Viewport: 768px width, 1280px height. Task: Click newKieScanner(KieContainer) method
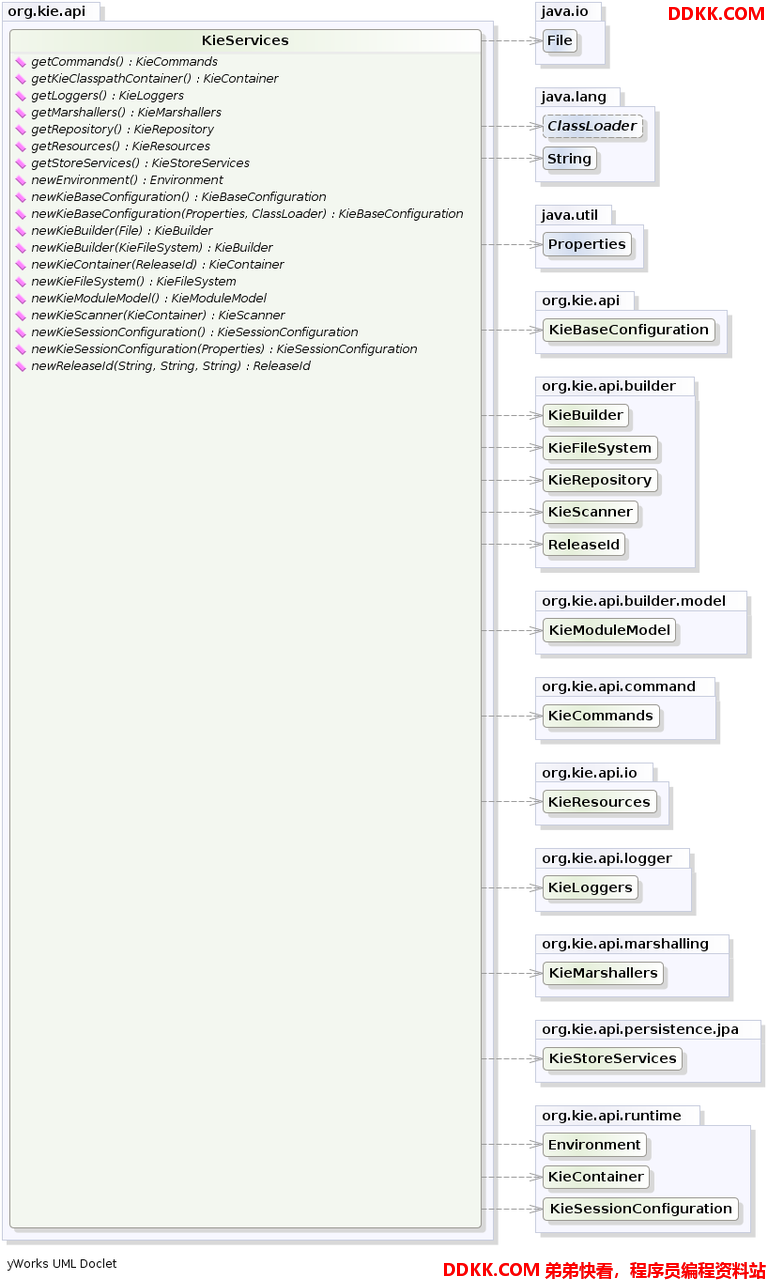coord(158,315)
